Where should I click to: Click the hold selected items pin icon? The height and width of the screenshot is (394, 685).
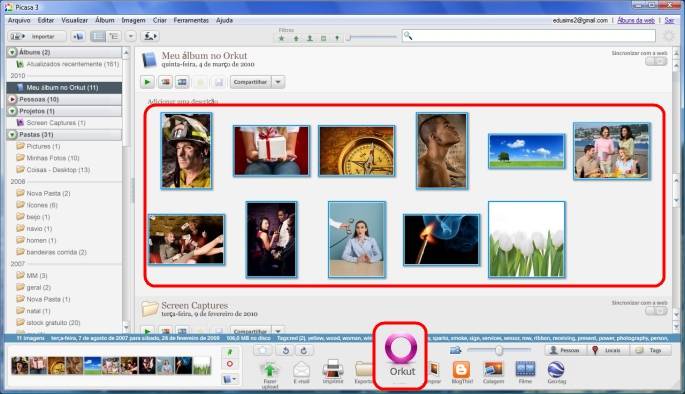point(230,352)
